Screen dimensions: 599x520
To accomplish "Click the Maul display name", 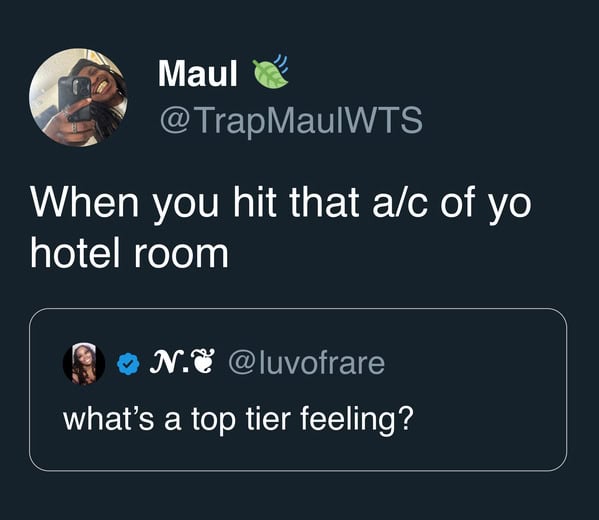I will [198, 73].
